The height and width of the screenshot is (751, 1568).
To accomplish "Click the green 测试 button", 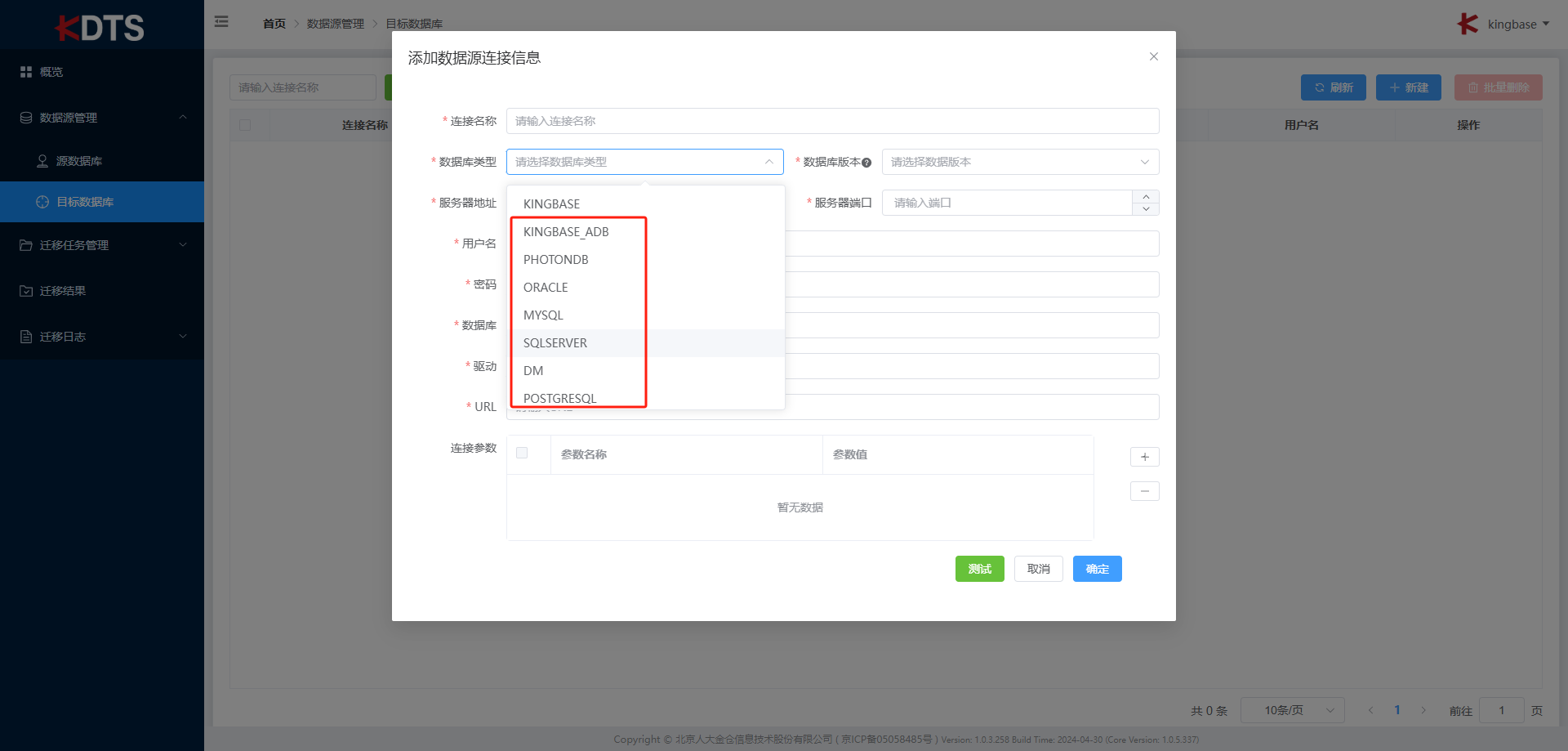I will 979,569.
